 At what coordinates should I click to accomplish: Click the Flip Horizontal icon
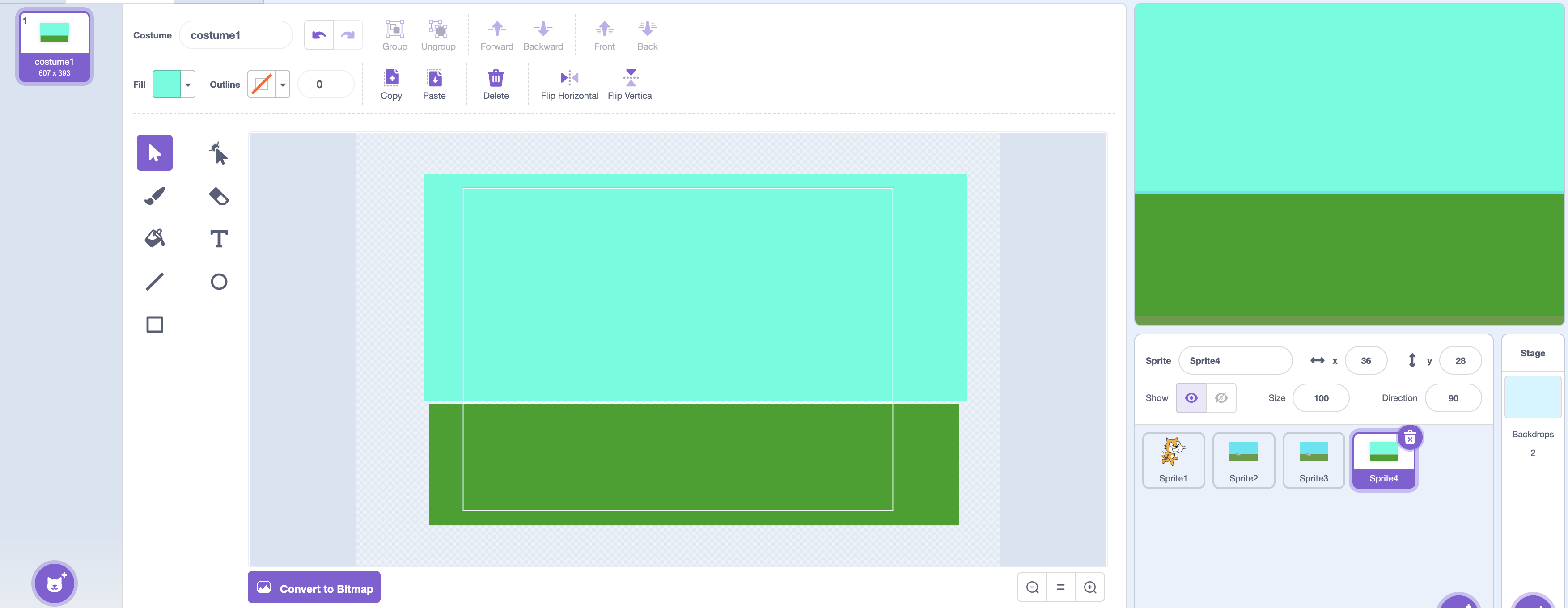click(569, 77)
